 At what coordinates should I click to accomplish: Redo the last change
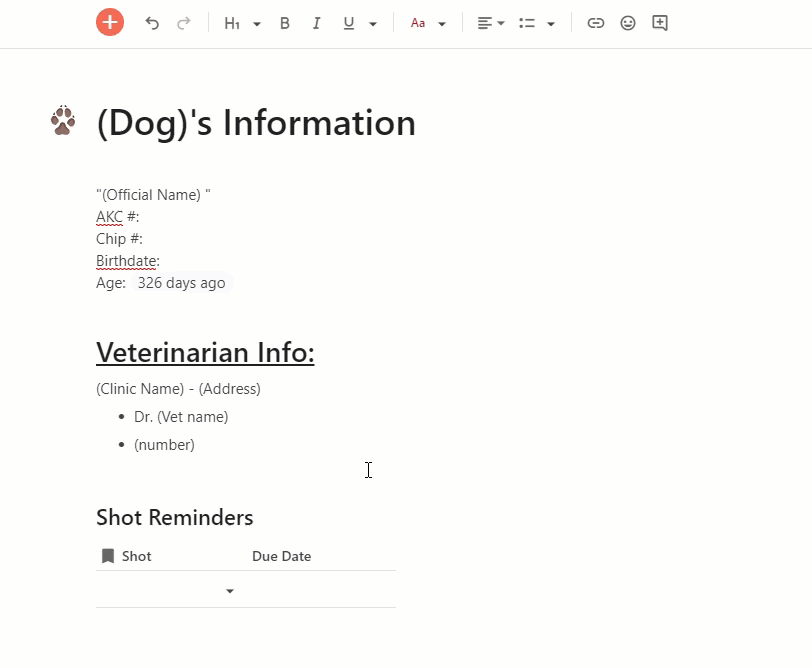point(184,22)
